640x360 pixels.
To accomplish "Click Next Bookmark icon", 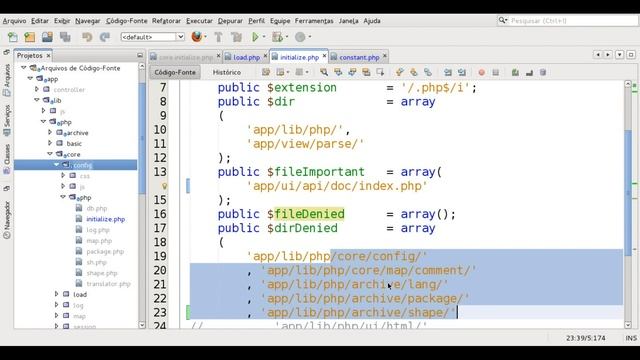I will [413, 72].
